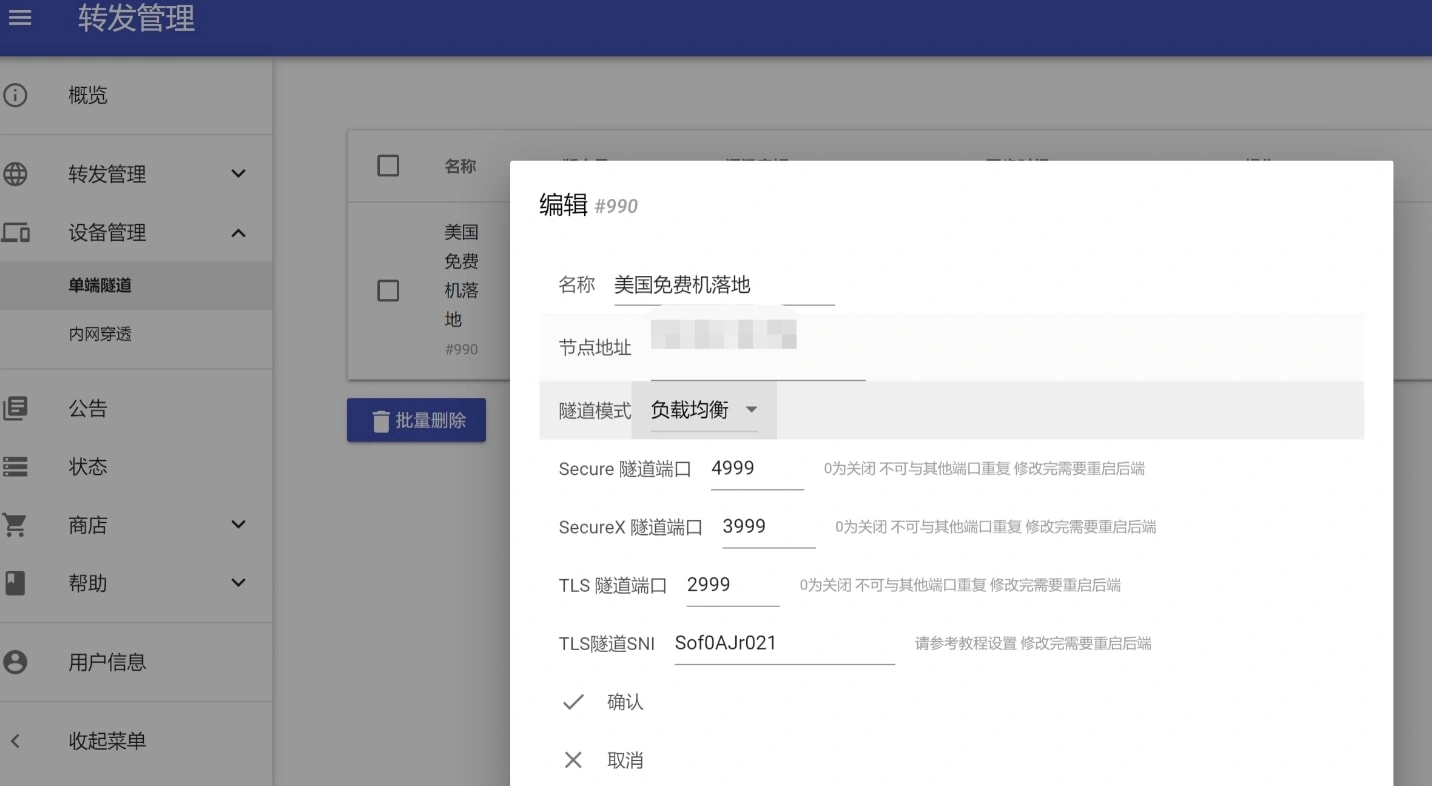Click the hamburger menu icon
This screenshot has height=786, width=1432.
click(20, 18)
